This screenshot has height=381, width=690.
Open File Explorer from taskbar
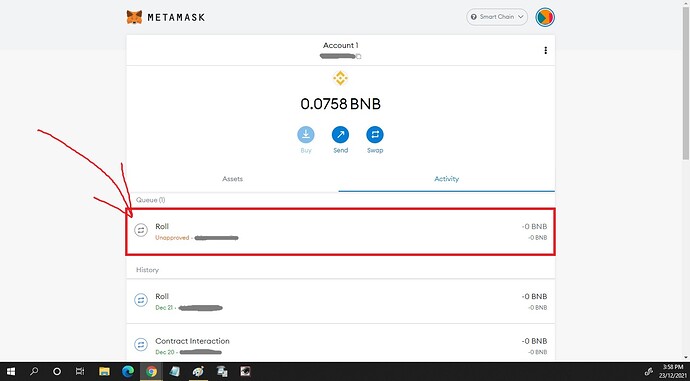coord(104,372)
